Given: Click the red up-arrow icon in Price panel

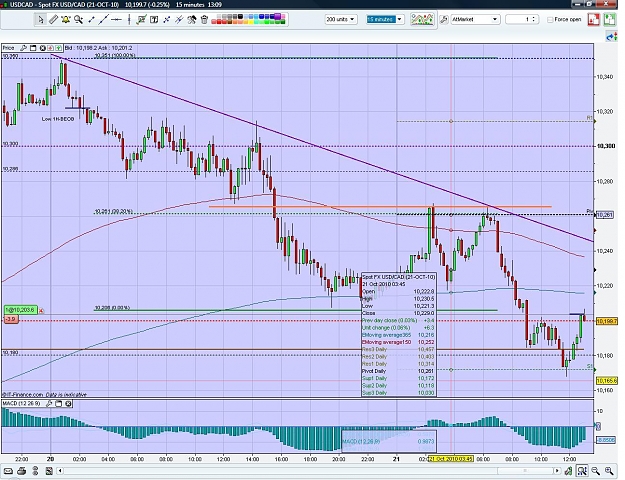Looking at the screenshot, I should pyautogui.click(x=51, y=48).
